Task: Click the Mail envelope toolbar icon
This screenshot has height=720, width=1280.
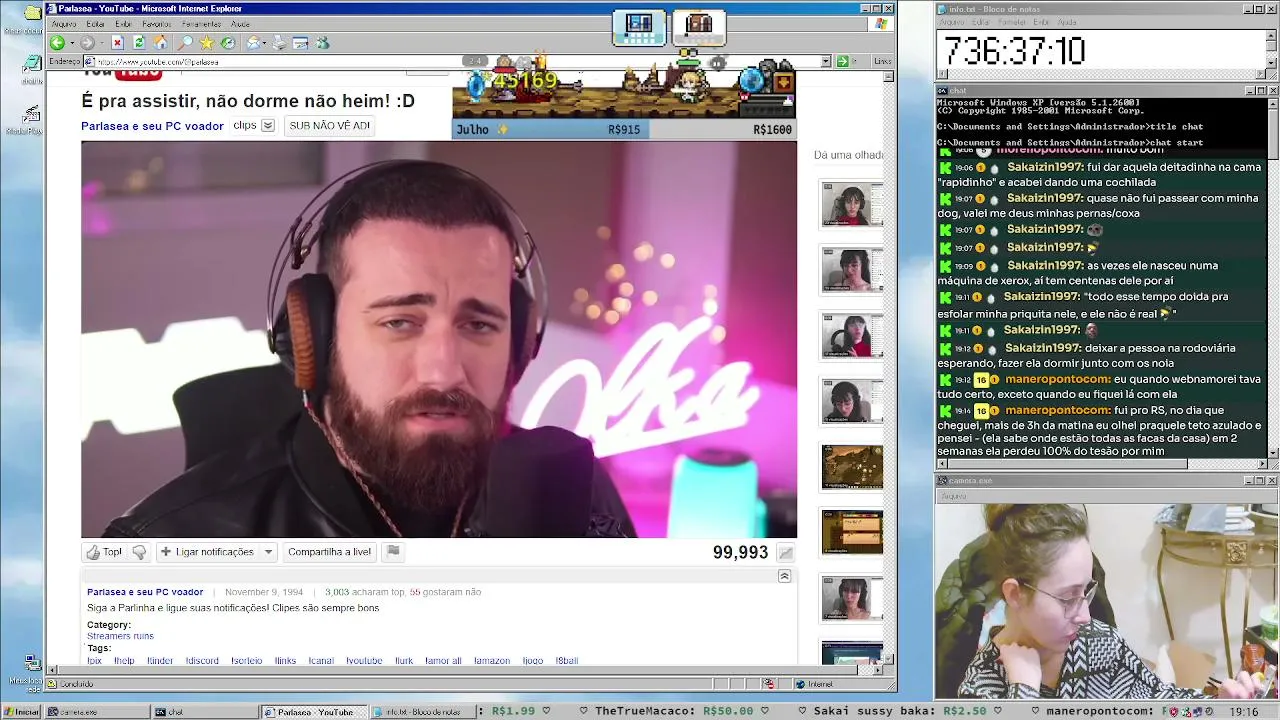Action: (254, 43)
